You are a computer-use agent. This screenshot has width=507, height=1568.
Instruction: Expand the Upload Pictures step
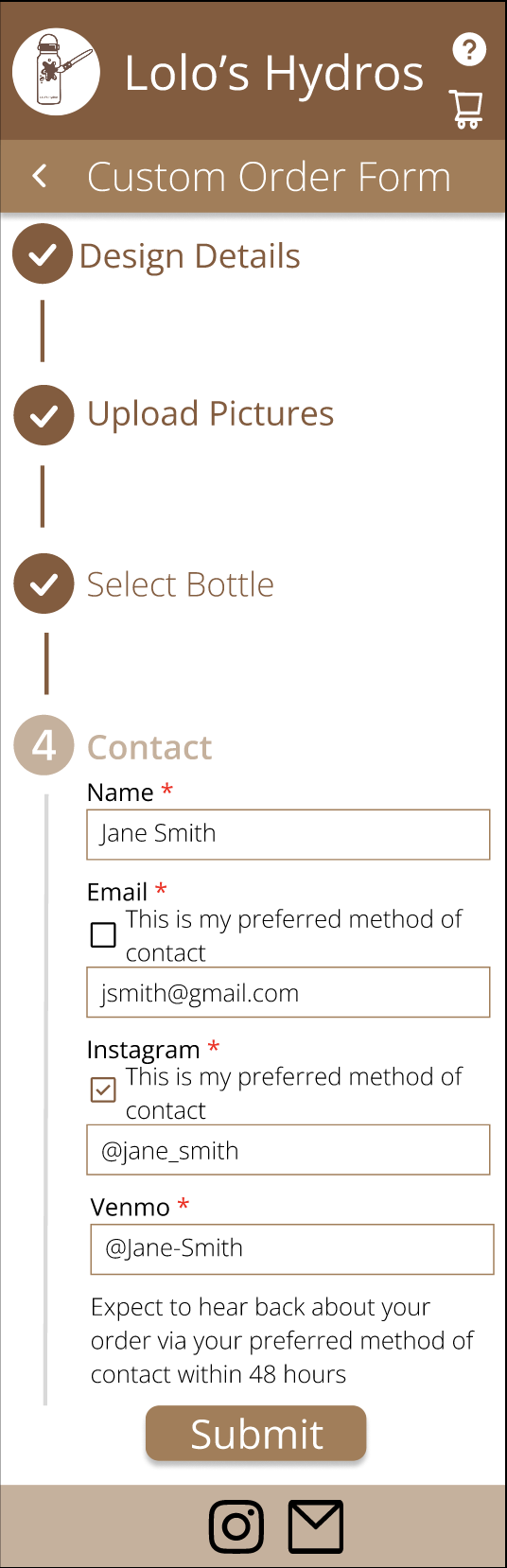click(210, 414)
